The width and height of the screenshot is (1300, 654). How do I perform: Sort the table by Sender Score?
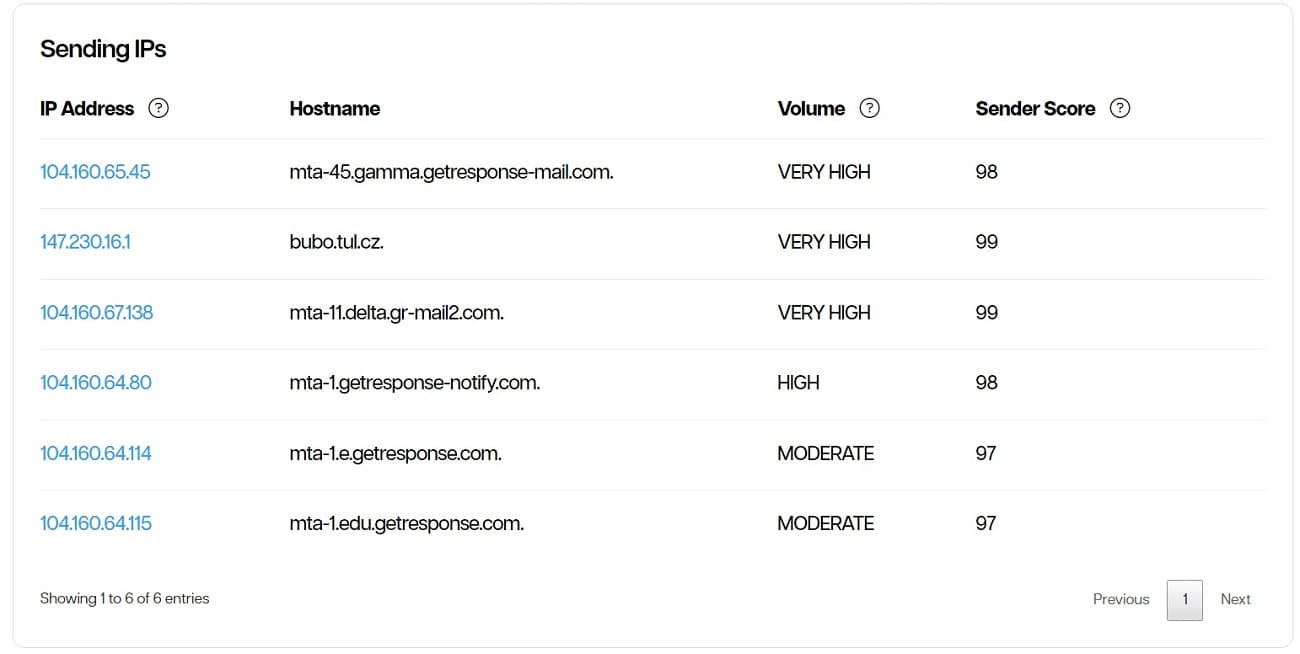coord(1035,108)
